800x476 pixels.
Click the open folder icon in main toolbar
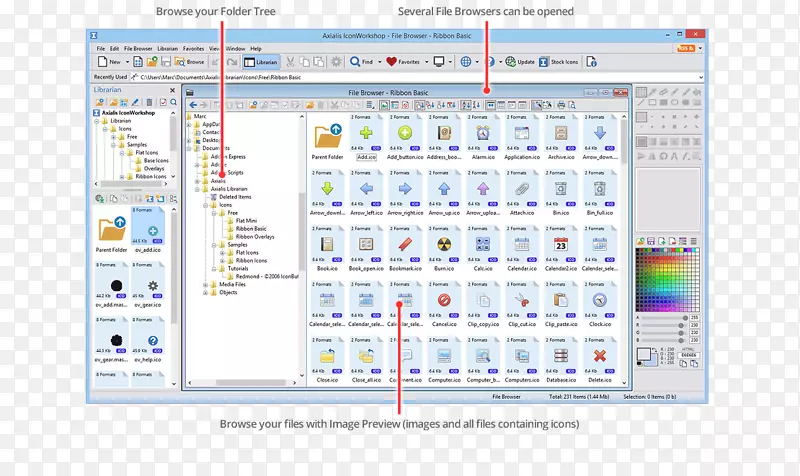click(x=152, y=62)
